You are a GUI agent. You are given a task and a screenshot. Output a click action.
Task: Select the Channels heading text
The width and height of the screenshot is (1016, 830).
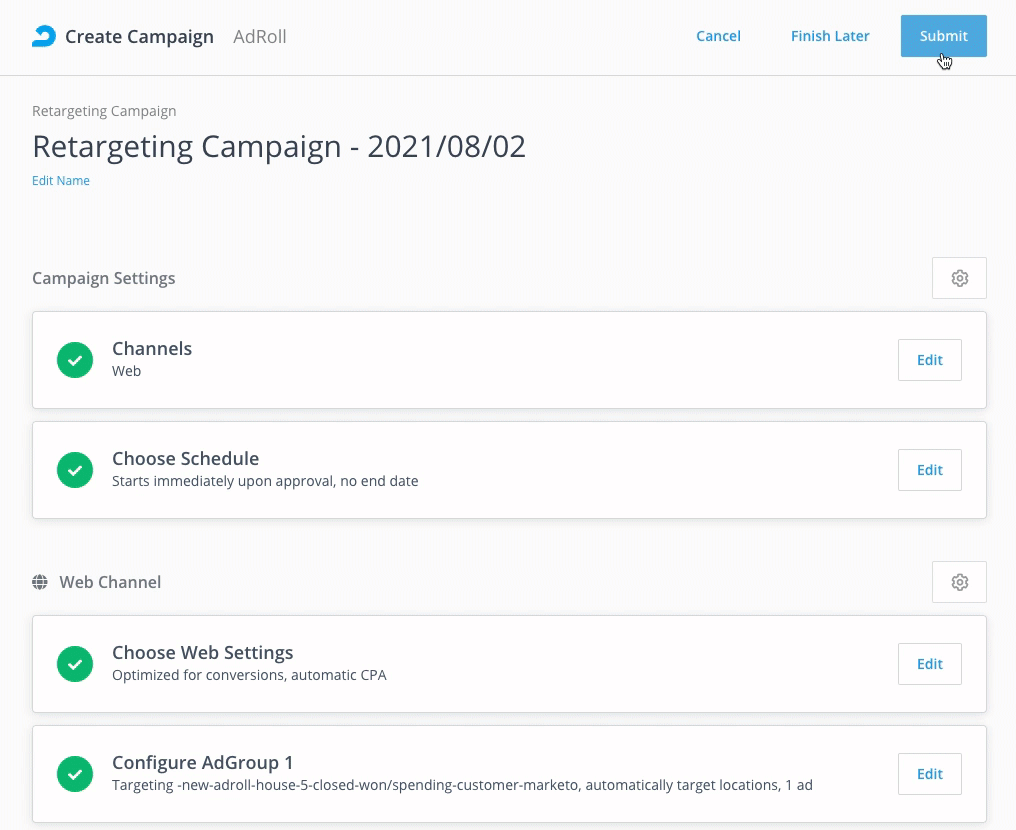(x=152, y=349)
